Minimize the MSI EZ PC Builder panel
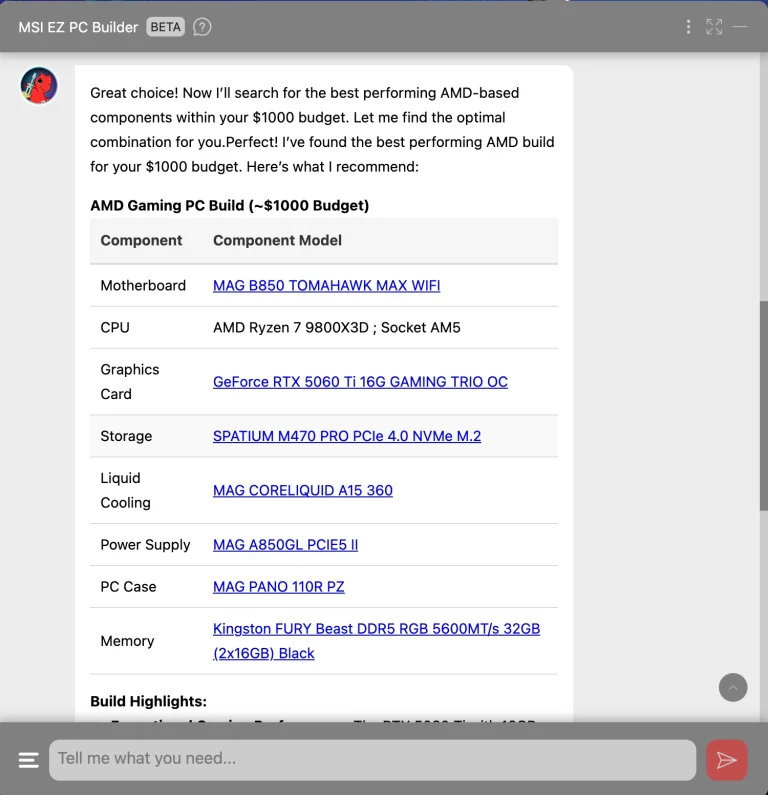 point(740,27)
